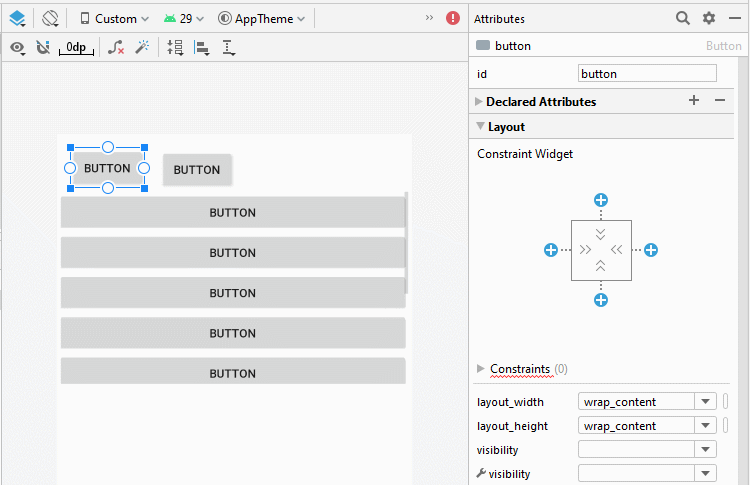
Task: Open the AppTheme selector dropdown
Action: point(261,19)
